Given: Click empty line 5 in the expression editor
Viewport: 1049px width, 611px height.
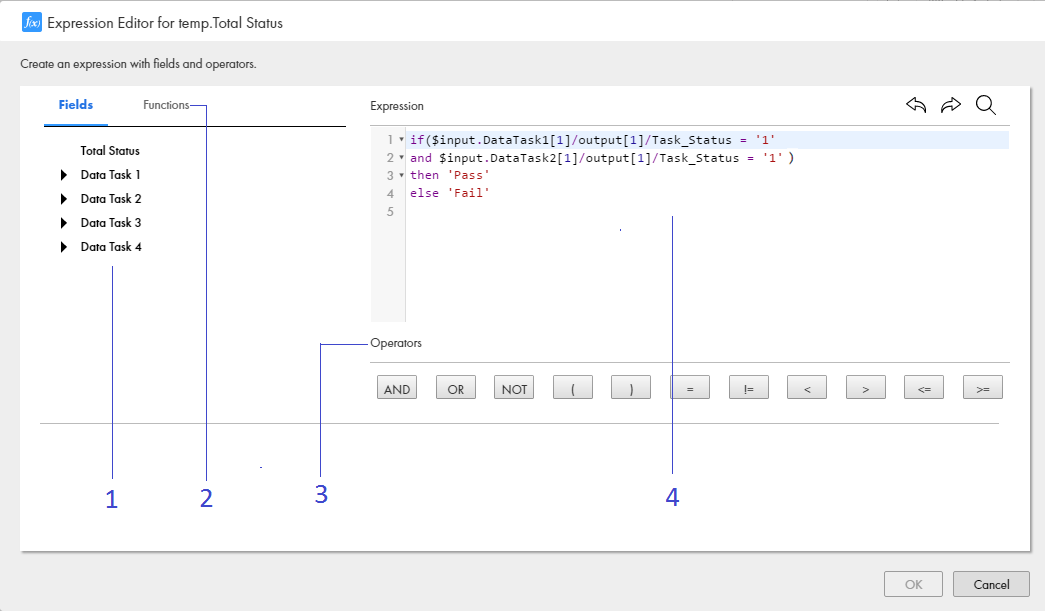Looking at the screenshot, I should (707, 211).
